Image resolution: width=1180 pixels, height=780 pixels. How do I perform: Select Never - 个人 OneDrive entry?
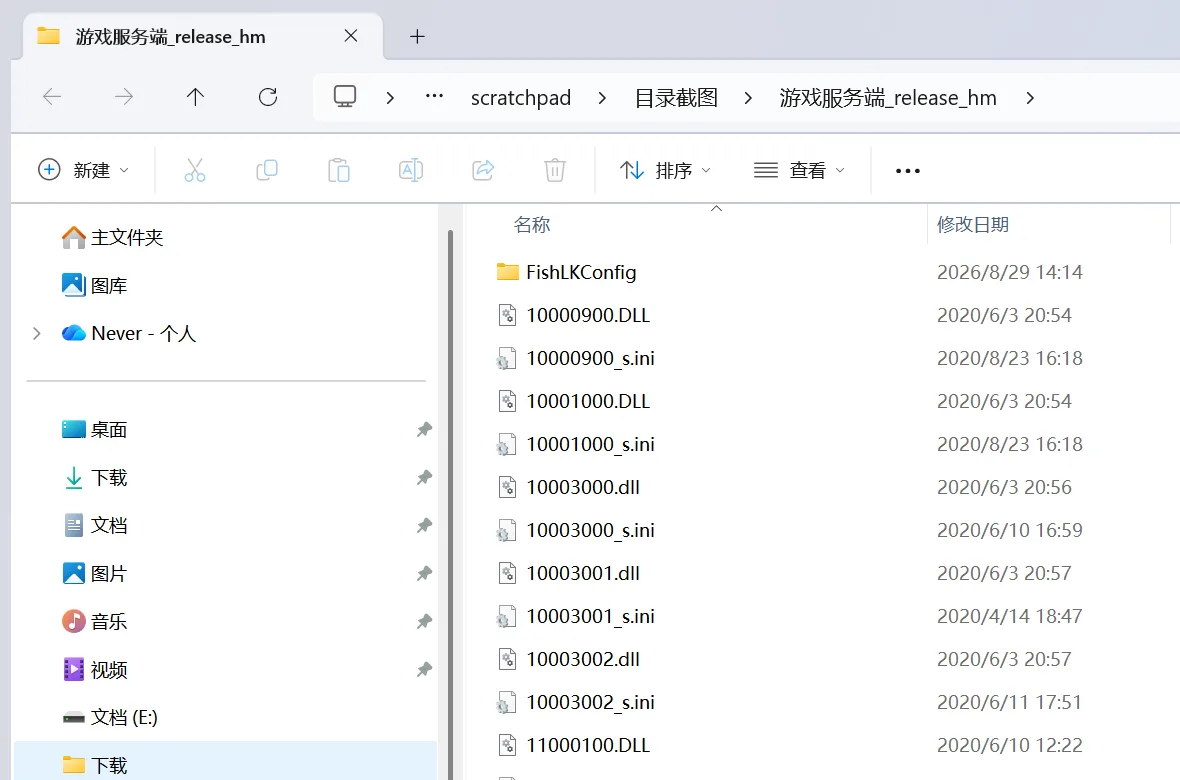[129, 333]
